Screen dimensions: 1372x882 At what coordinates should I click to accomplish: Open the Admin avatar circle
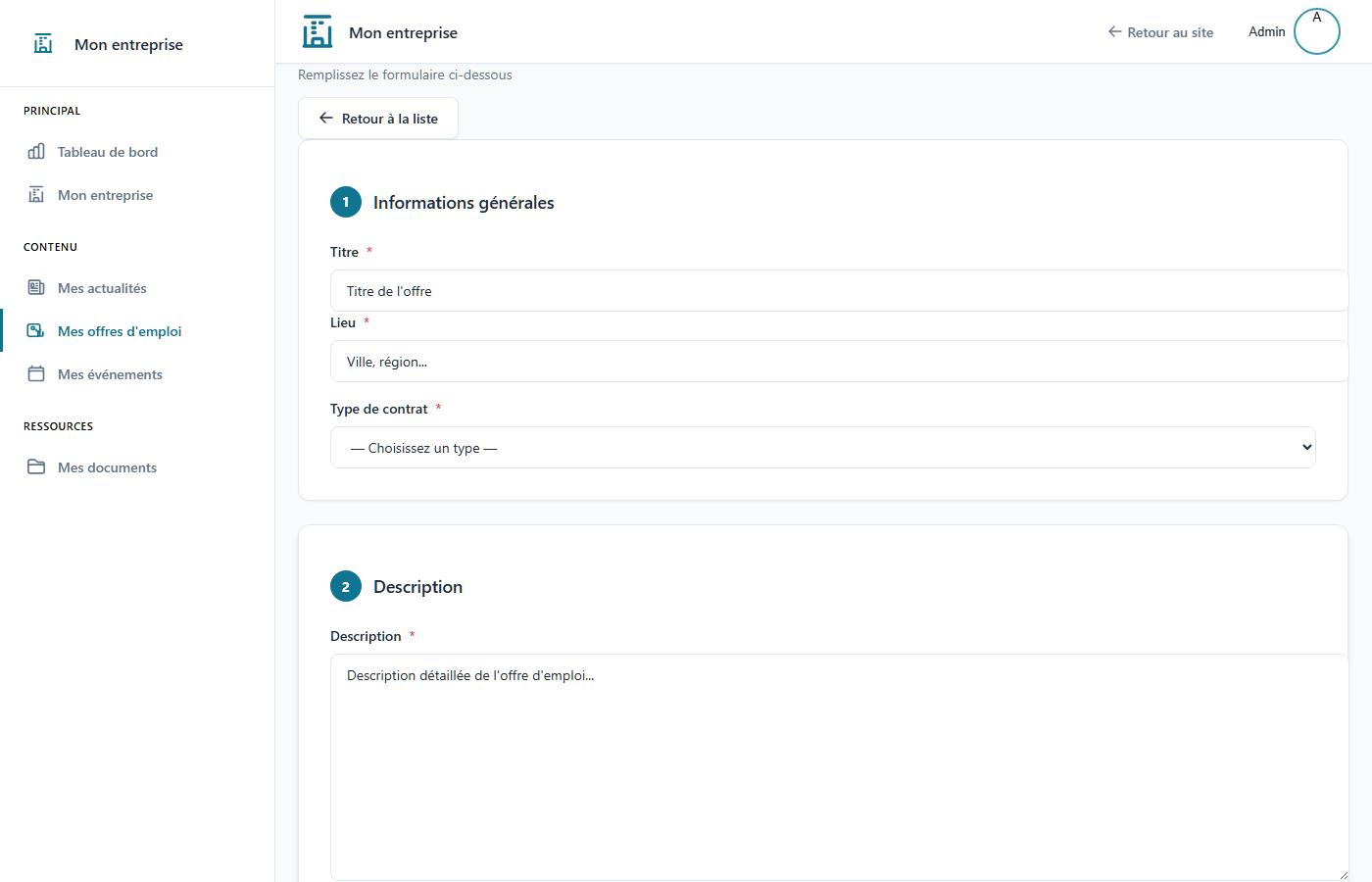point(1316,31)
